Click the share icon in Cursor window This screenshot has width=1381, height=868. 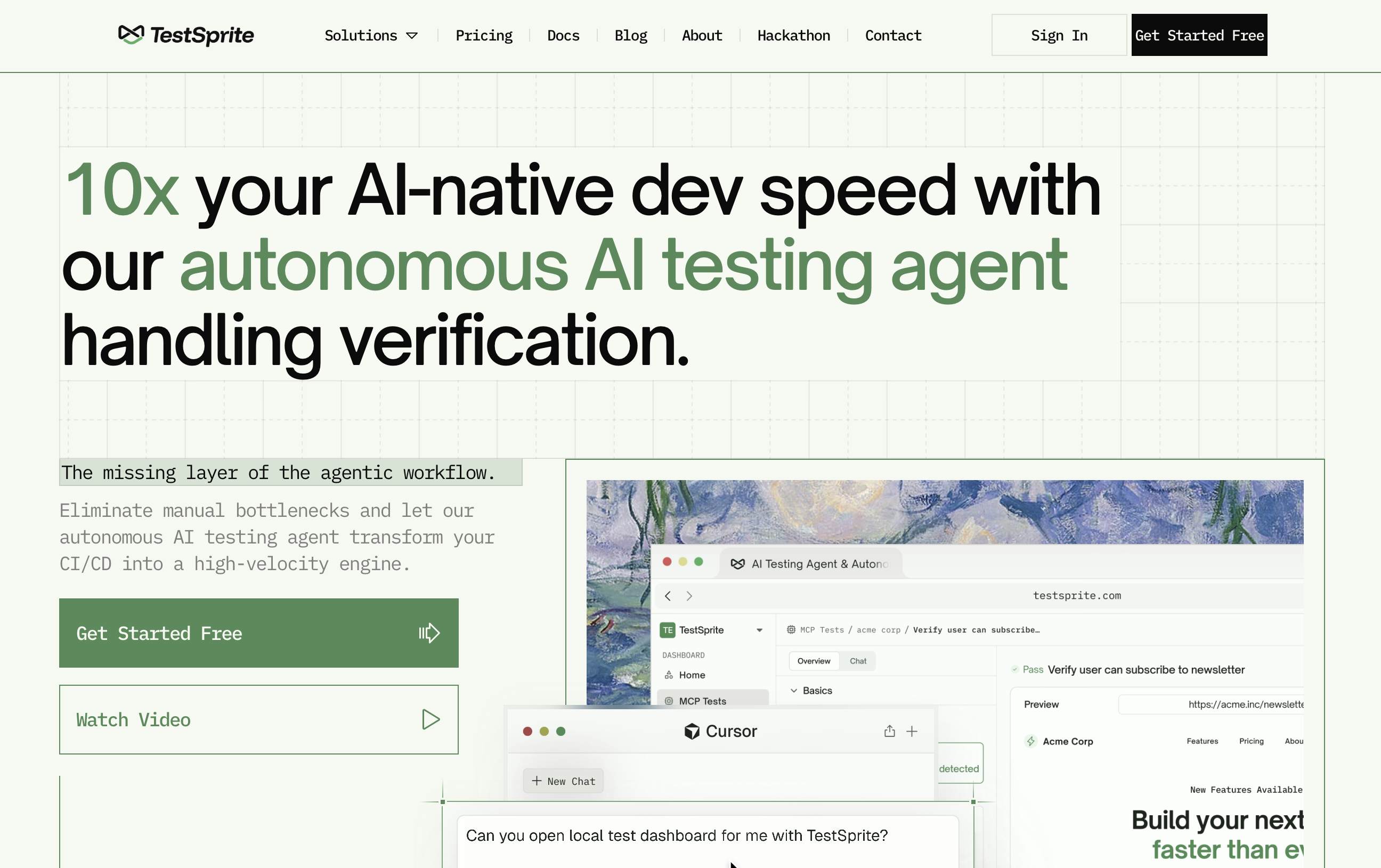890,731
